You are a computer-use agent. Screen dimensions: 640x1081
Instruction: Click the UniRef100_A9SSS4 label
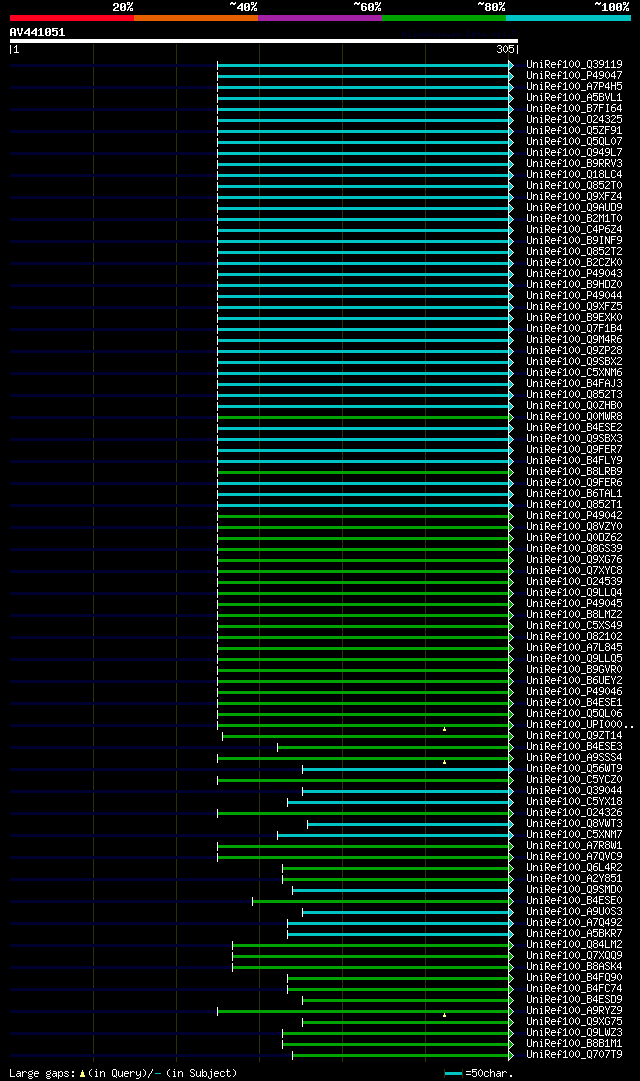[574, 758]
